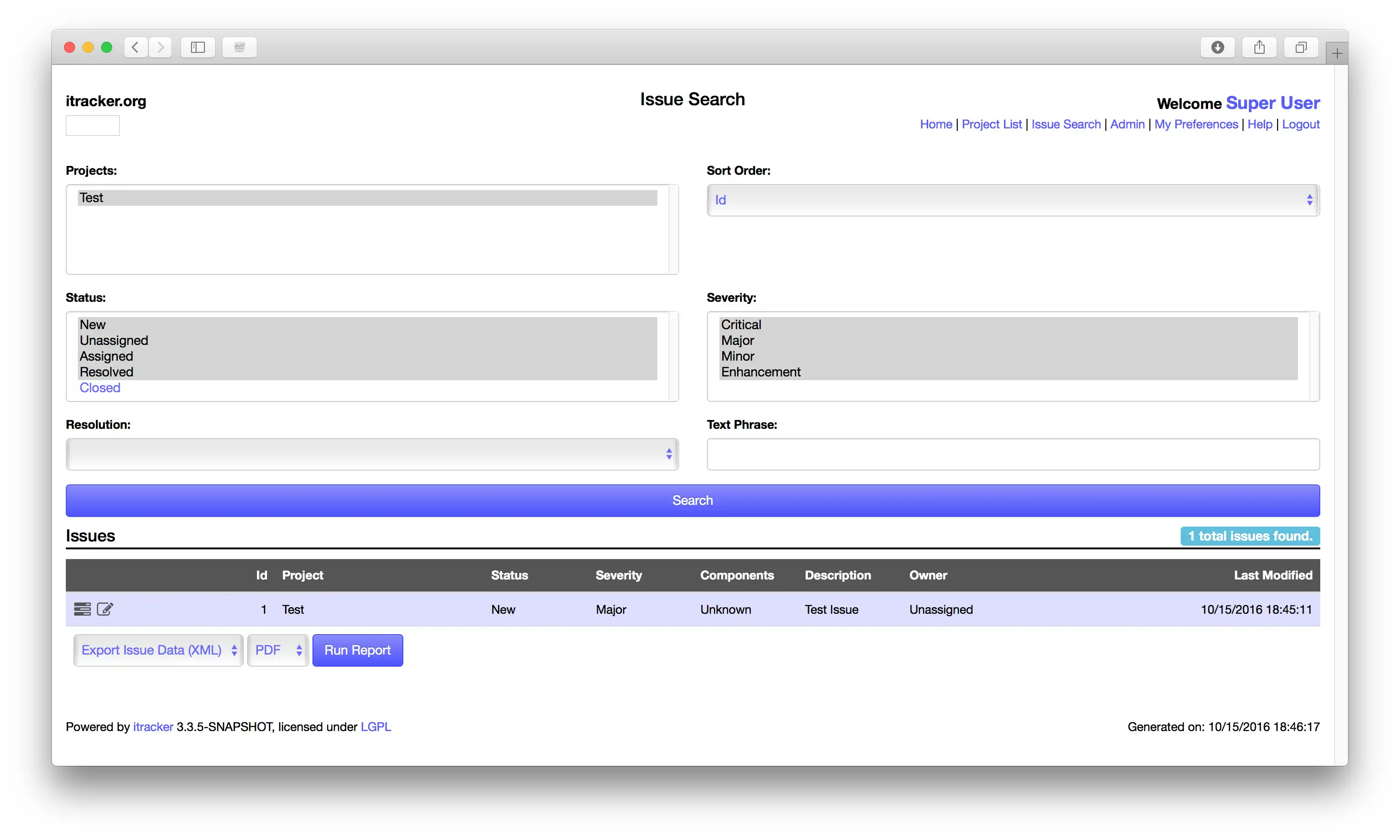This screenshot has height=840, width=1400.
Task: Add a new tab with plus button
Action: (1336, 54)
